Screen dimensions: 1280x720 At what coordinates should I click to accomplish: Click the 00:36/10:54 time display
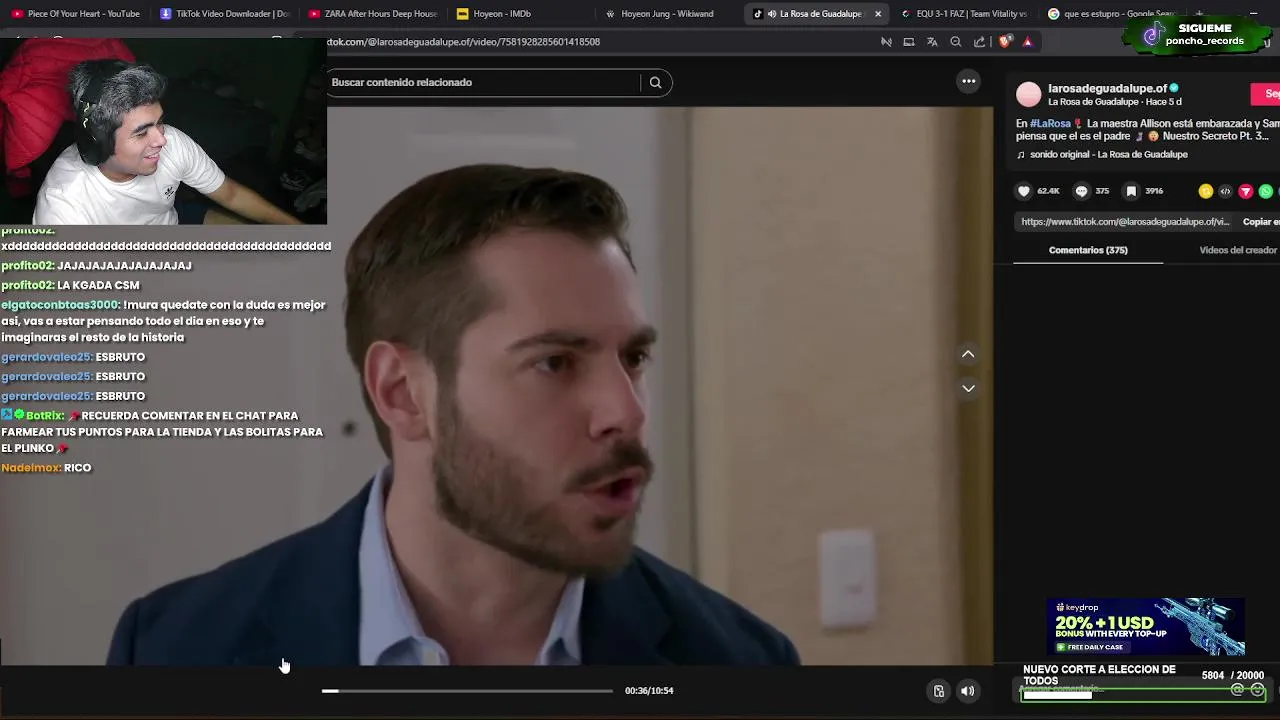[649, 691]
